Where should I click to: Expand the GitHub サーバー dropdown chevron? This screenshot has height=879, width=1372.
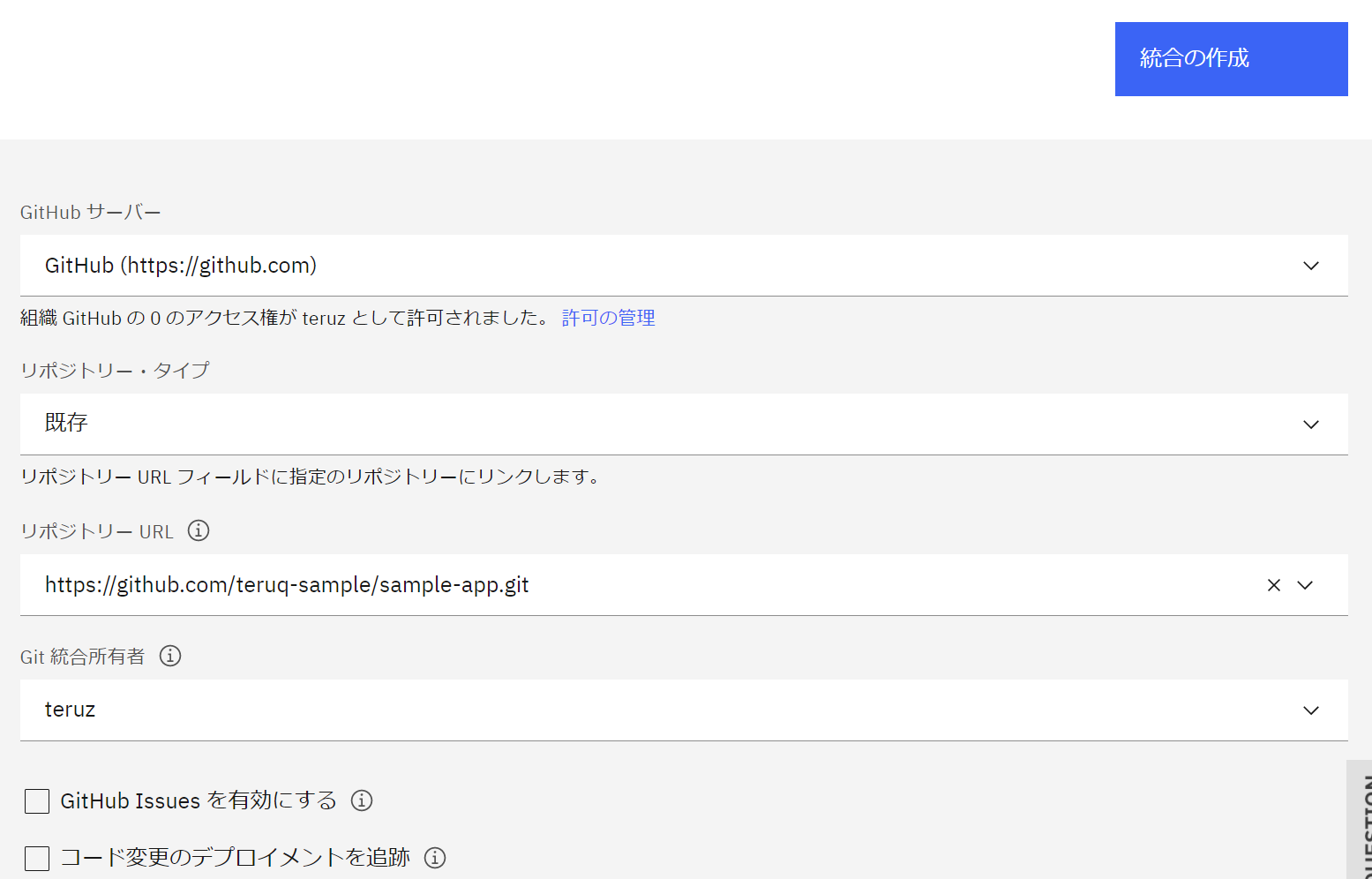click(x=1311, y=266)
